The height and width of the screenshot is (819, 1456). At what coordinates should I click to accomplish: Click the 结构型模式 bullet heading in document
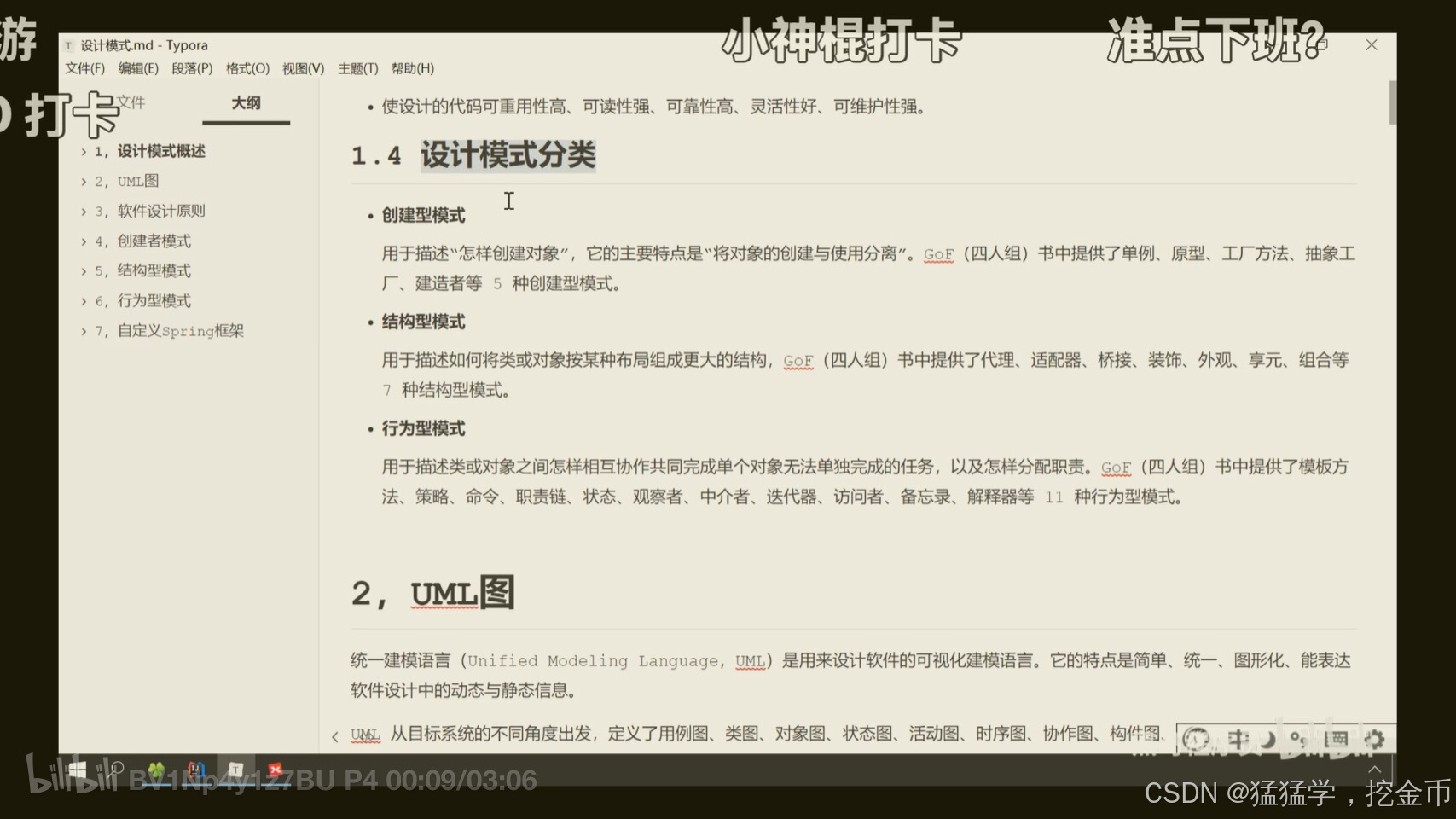coord(423,322)
